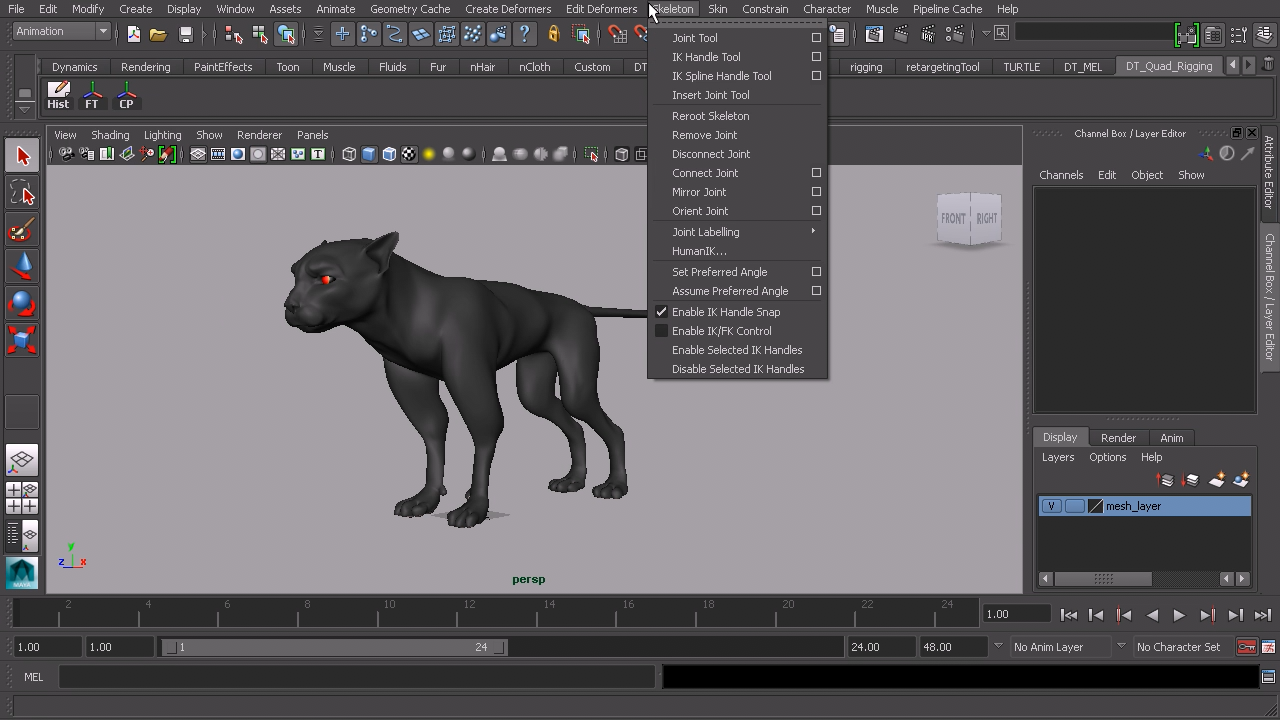The image size is (1280, 720).
Task: Choose Mirror Joint from Skeleton menu
Action: 699,192
